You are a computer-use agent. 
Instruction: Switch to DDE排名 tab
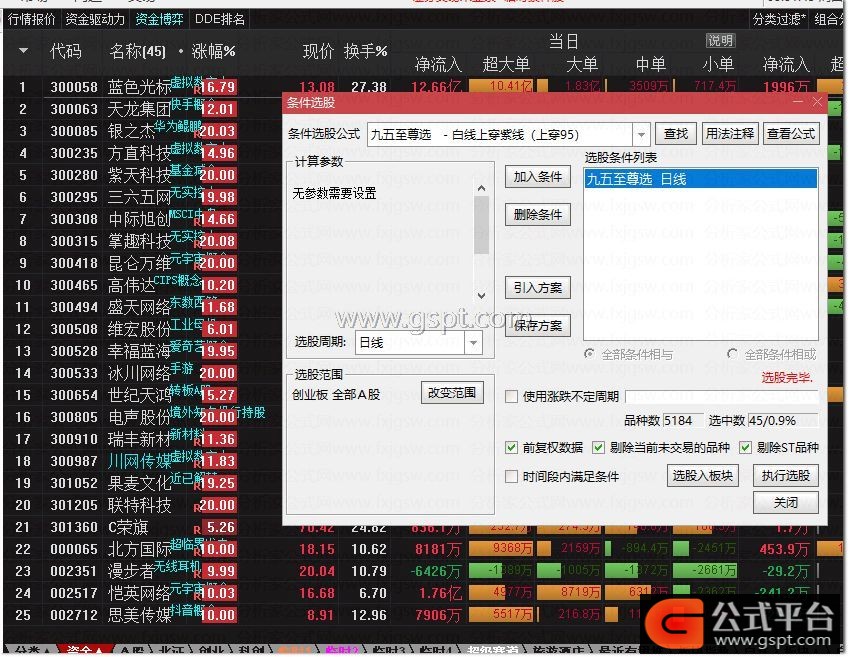point(220,20)
